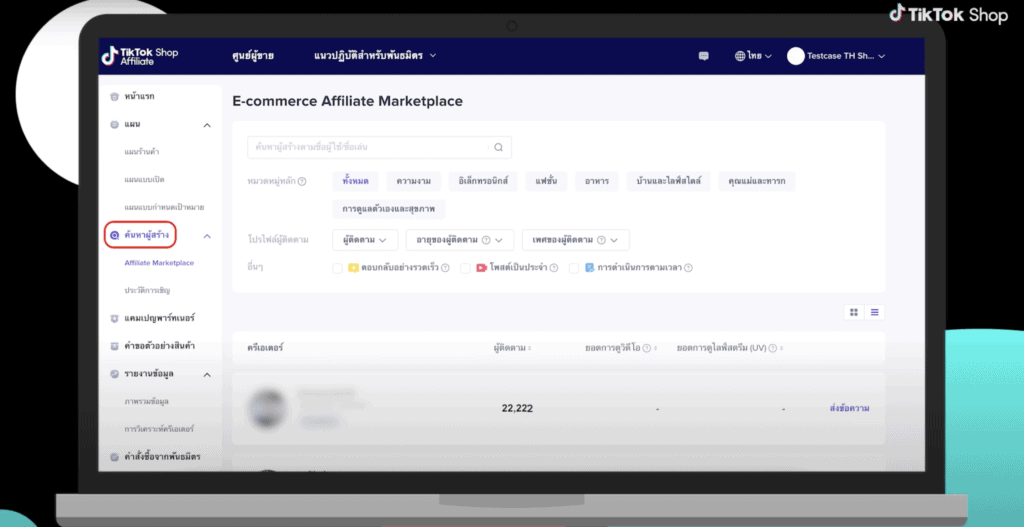This screenshot has width=1024, height=527.
Task: Click the รายงานข้อมูล sidebar icon
Action: [114, 374]
